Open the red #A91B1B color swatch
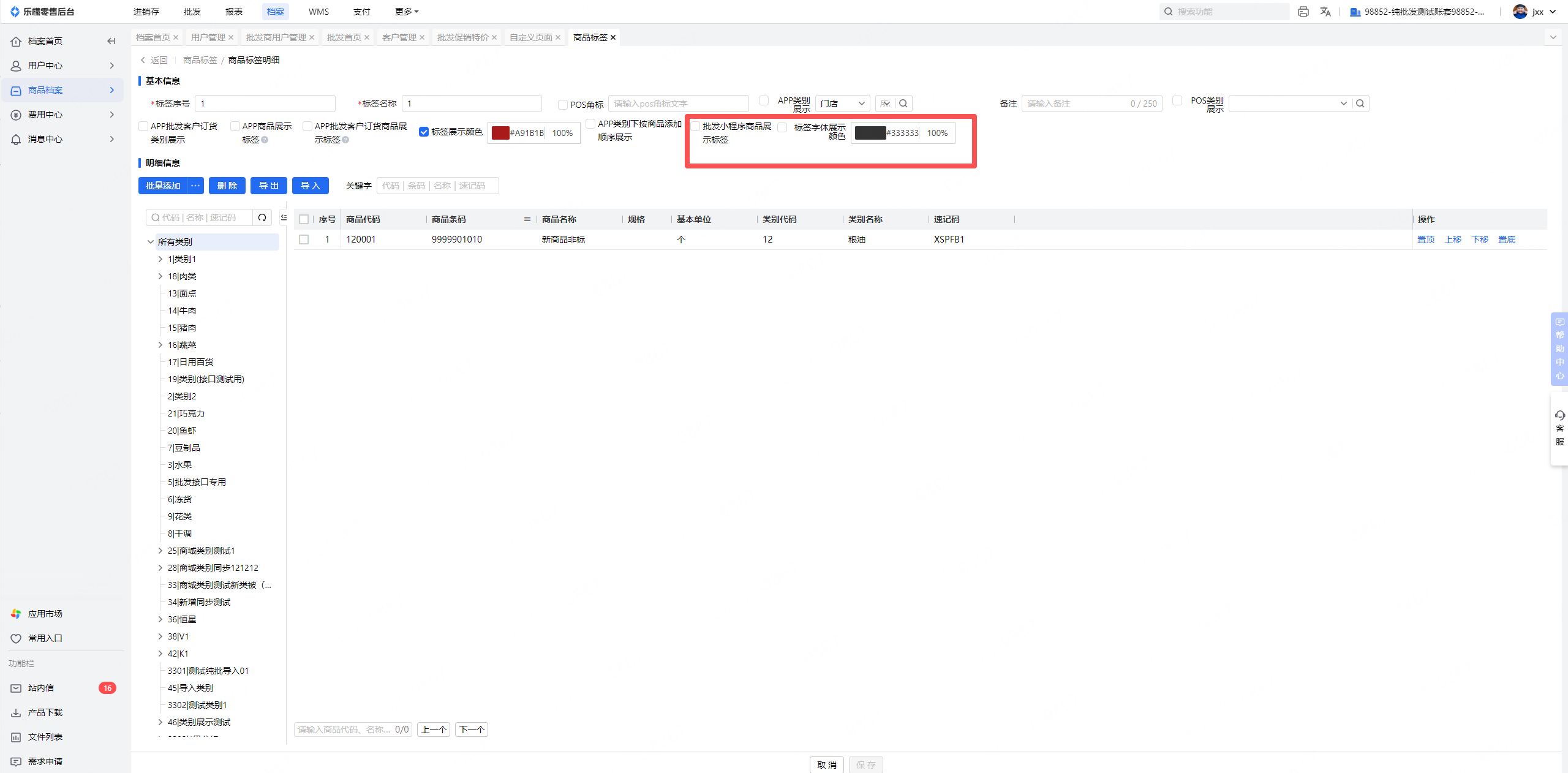 [x=500, y=133]
